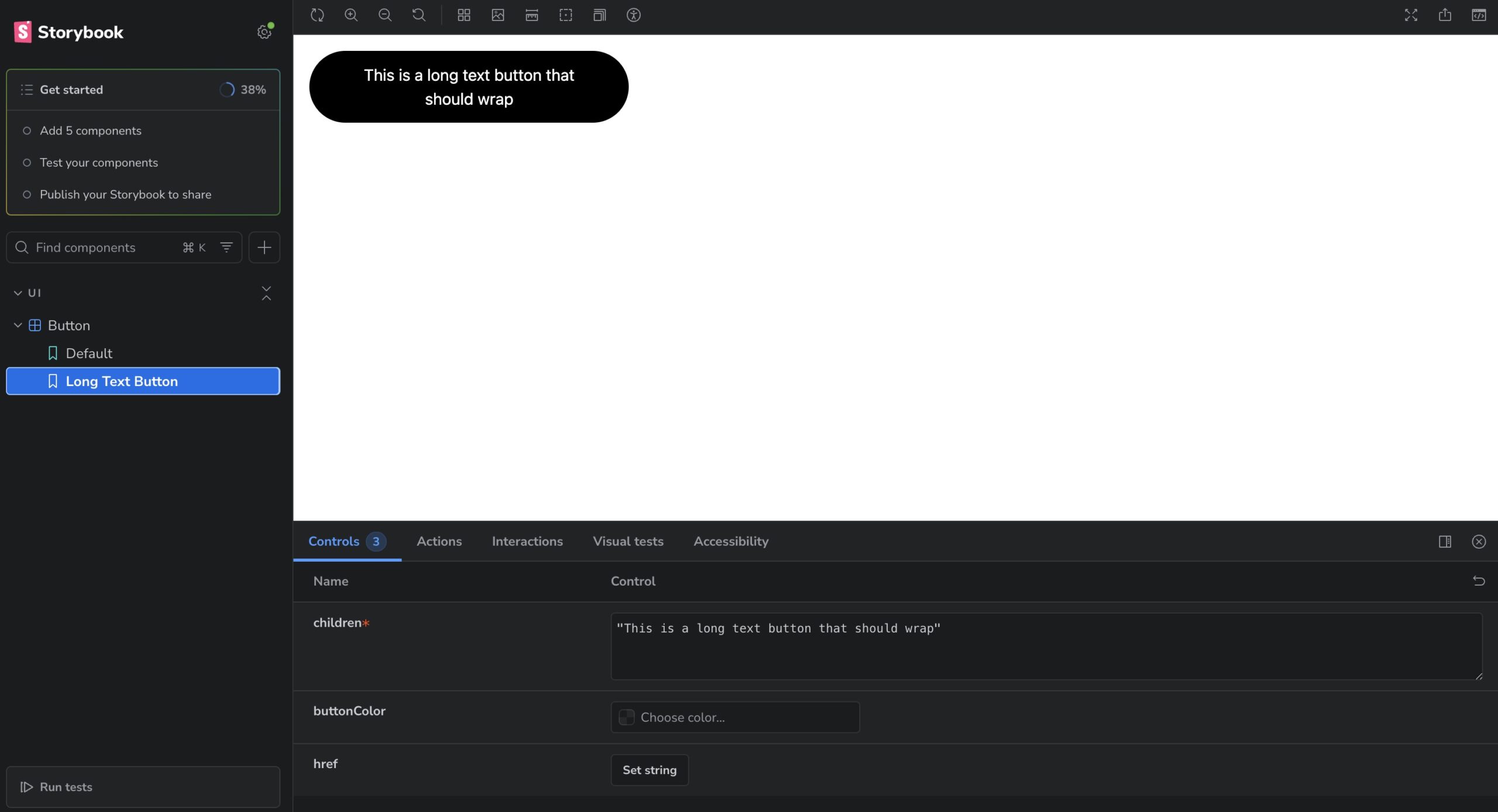Open the accessibility vision simulator icon
The height and width of the screenshot is (812, 1498).
point(633,15)
